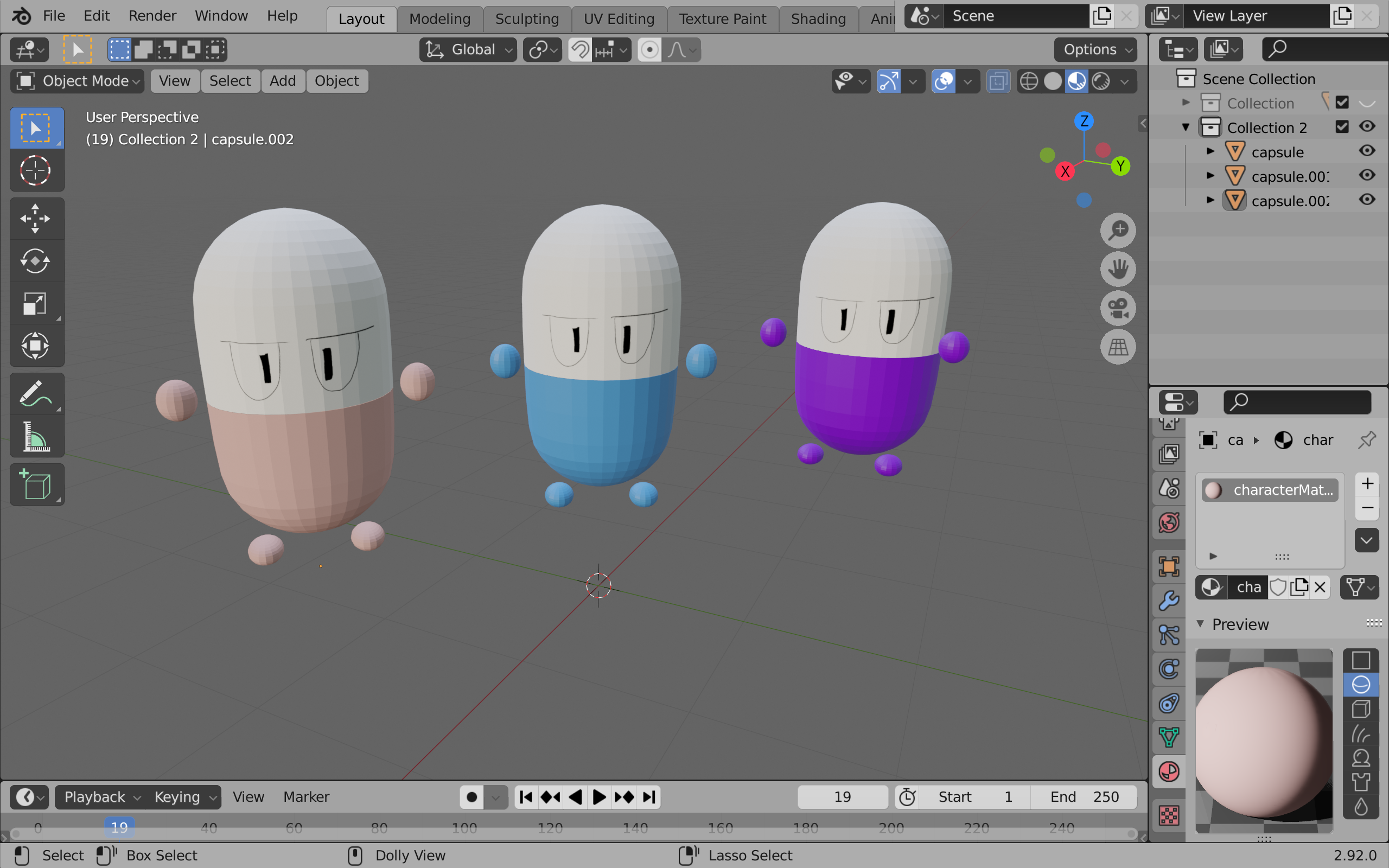Image resolution: width=1389 pixels, height=868 pixels.
Task: Click the characterMat material slot swatch
Action: 1213,490
